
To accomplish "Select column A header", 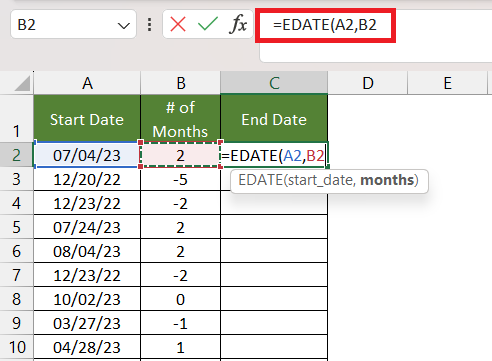I will point(87,83).
